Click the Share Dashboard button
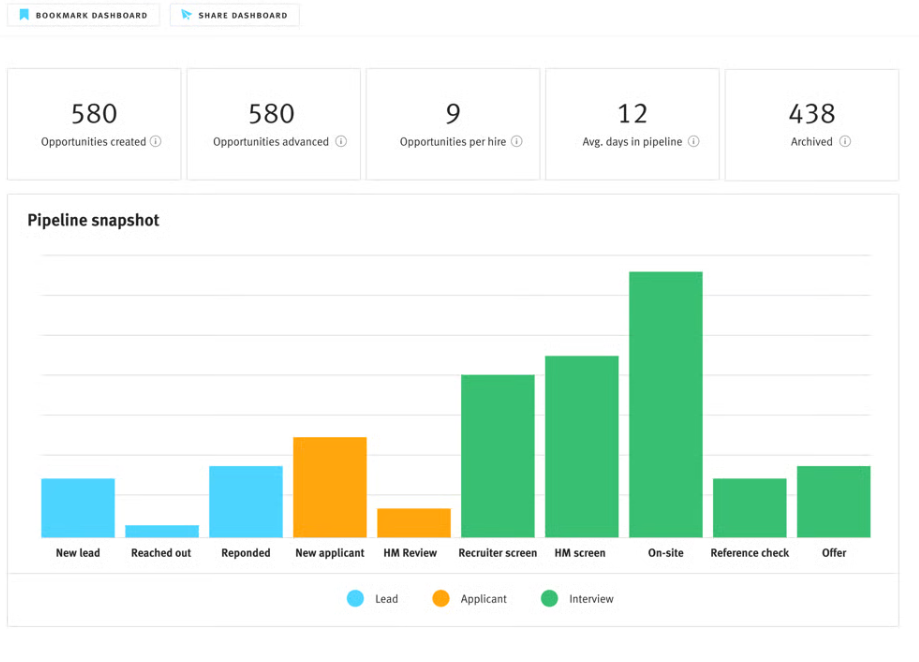Viewport: 919px width, 662px height. [x=234, y=14]
